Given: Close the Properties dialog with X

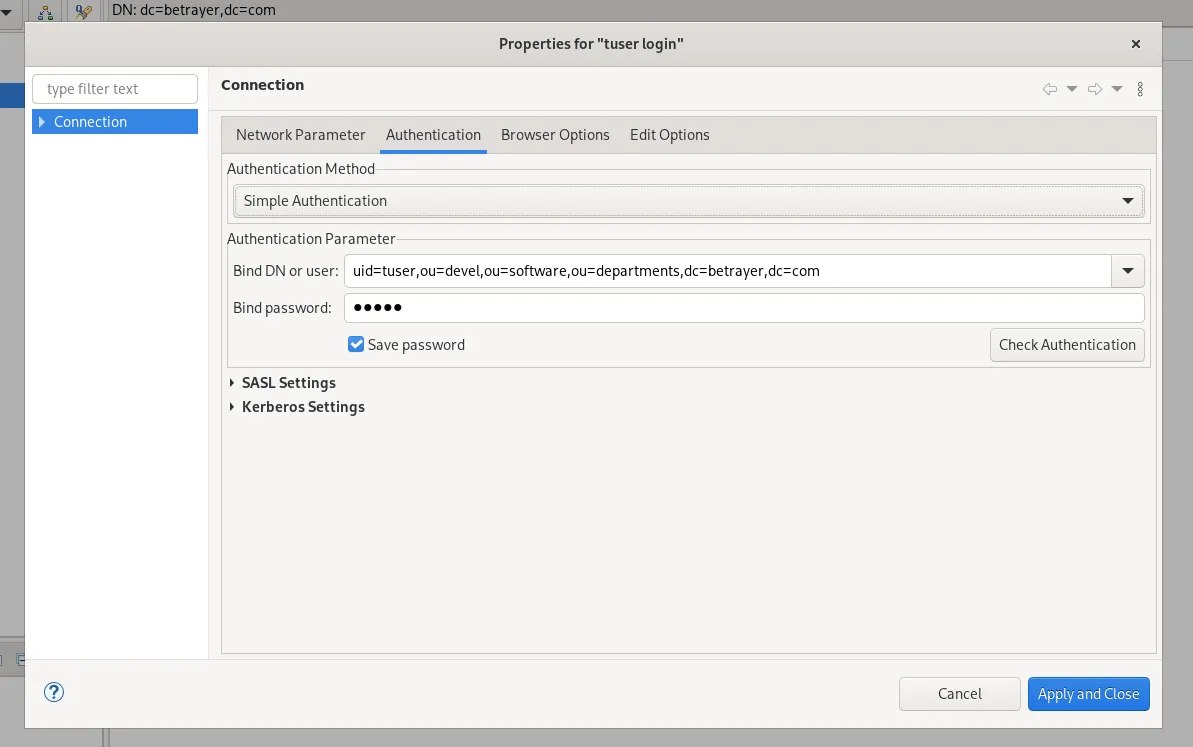Looking at the screenshot, I should [1135, 44].
